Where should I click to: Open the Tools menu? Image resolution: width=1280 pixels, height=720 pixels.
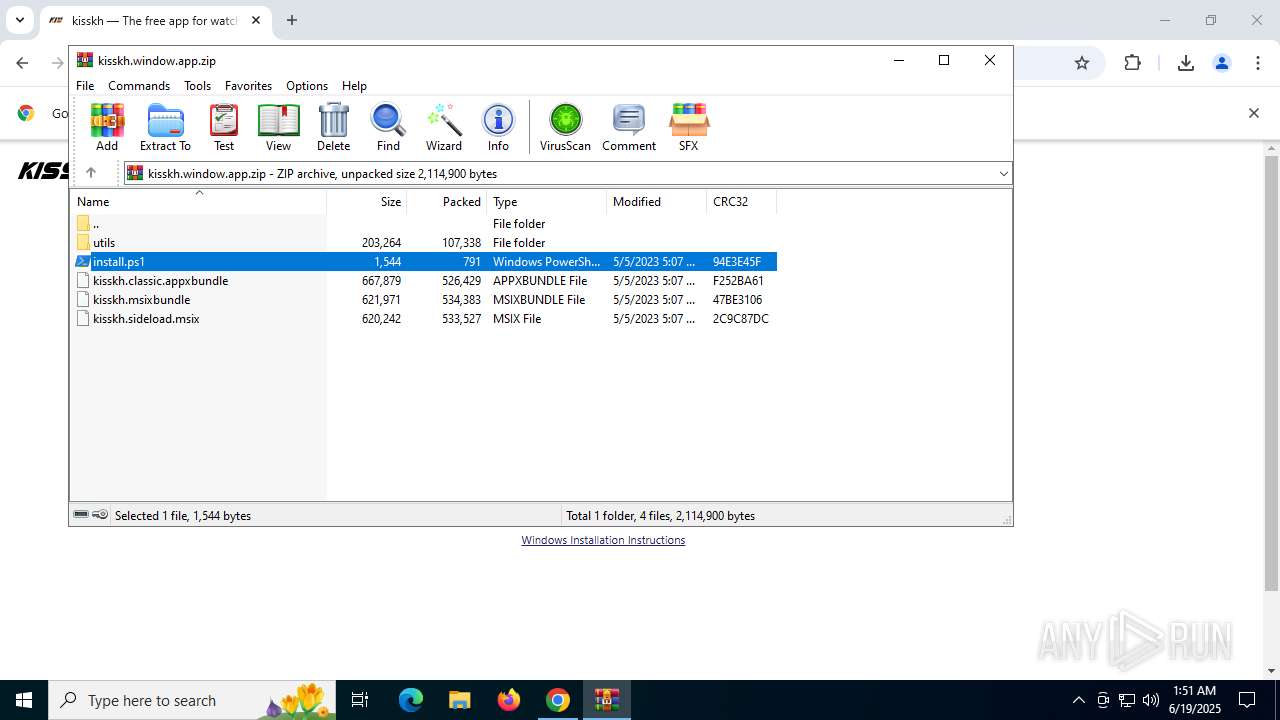197,86
